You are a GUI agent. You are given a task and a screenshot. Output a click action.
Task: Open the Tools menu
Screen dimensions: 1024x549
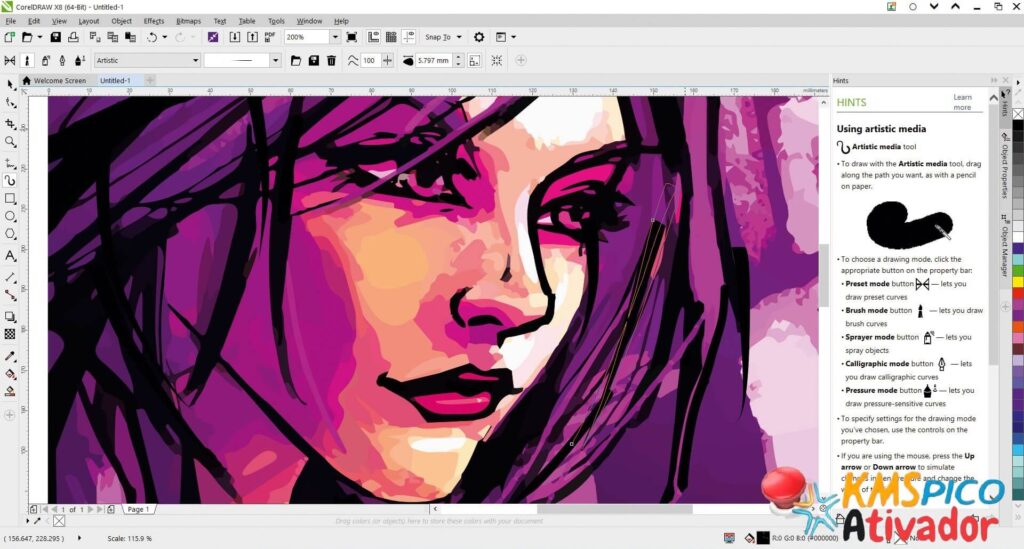(x=276, y=21)
